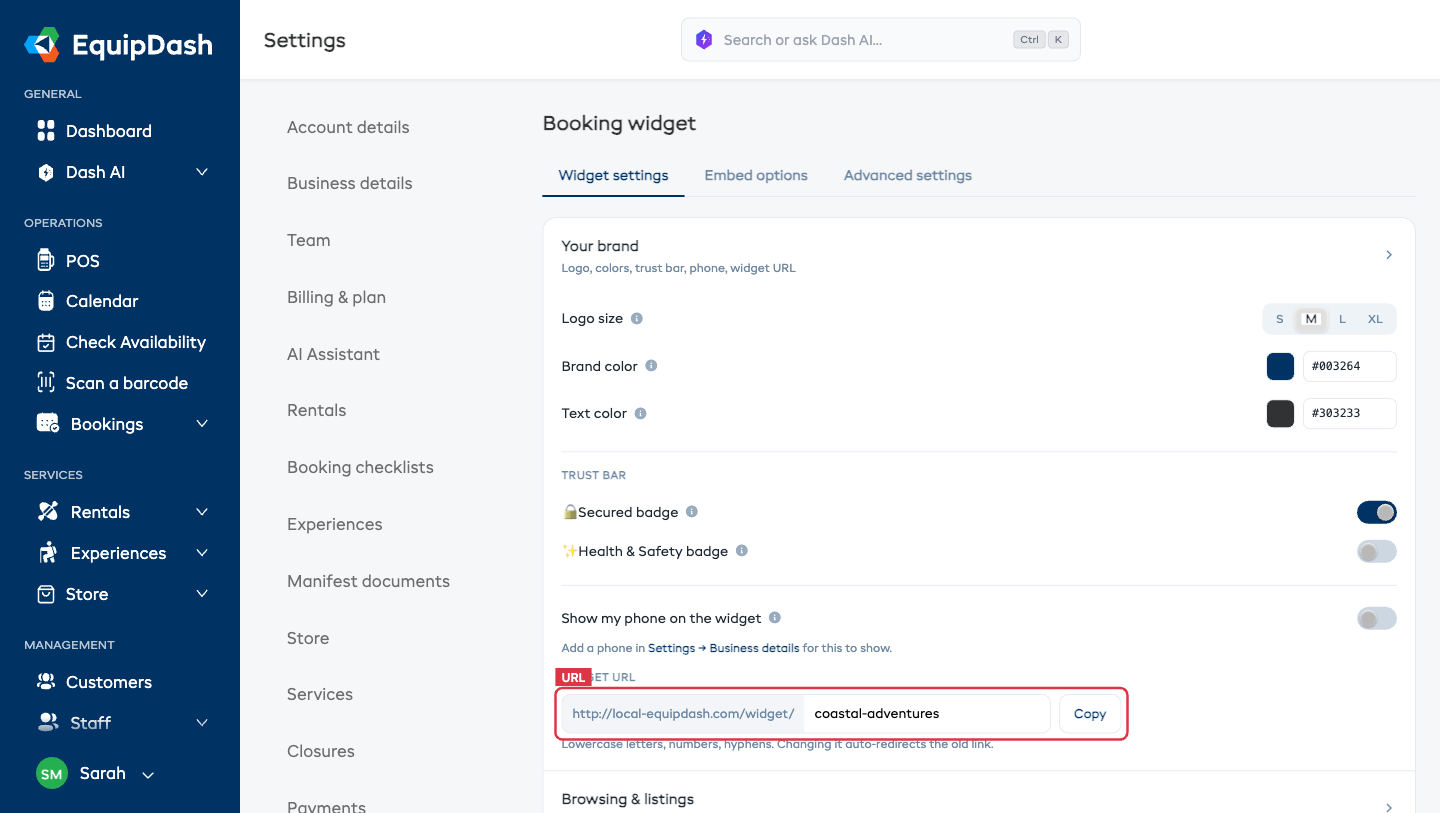The height and width of the screenshot is (813, 1440).
Task: Click the Show my phone info icon
Action: 775,618
